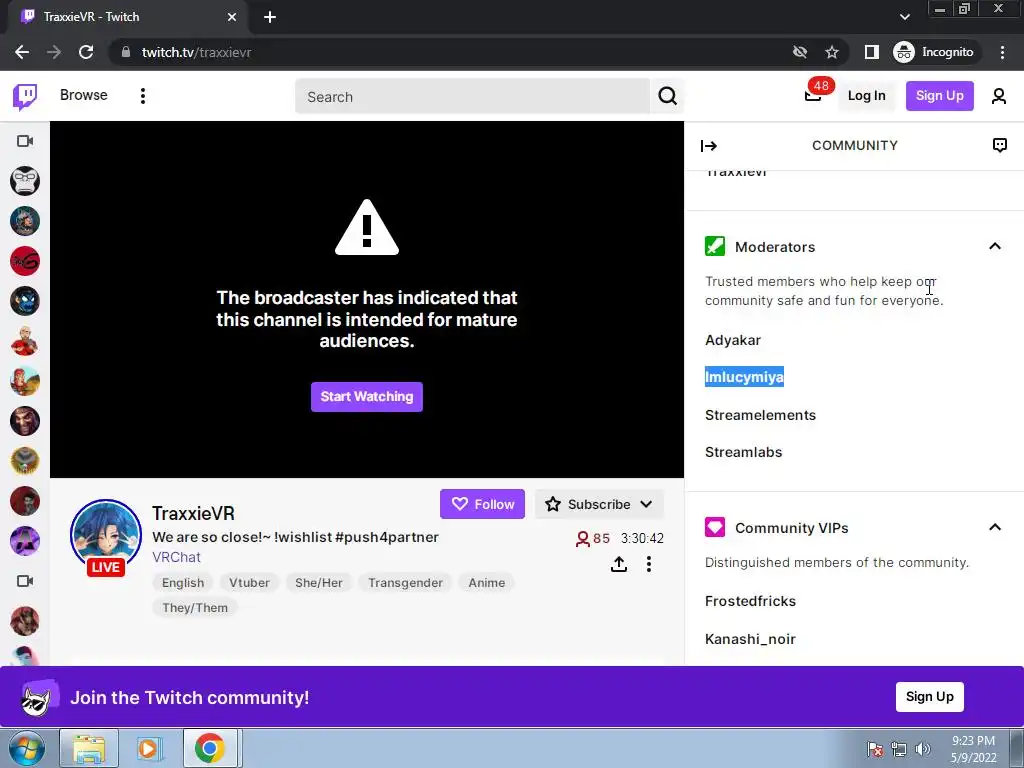This screenshot has width=1024, height=768.
Task: Select VIP Frostedfricks
Action: pos(750,601)
